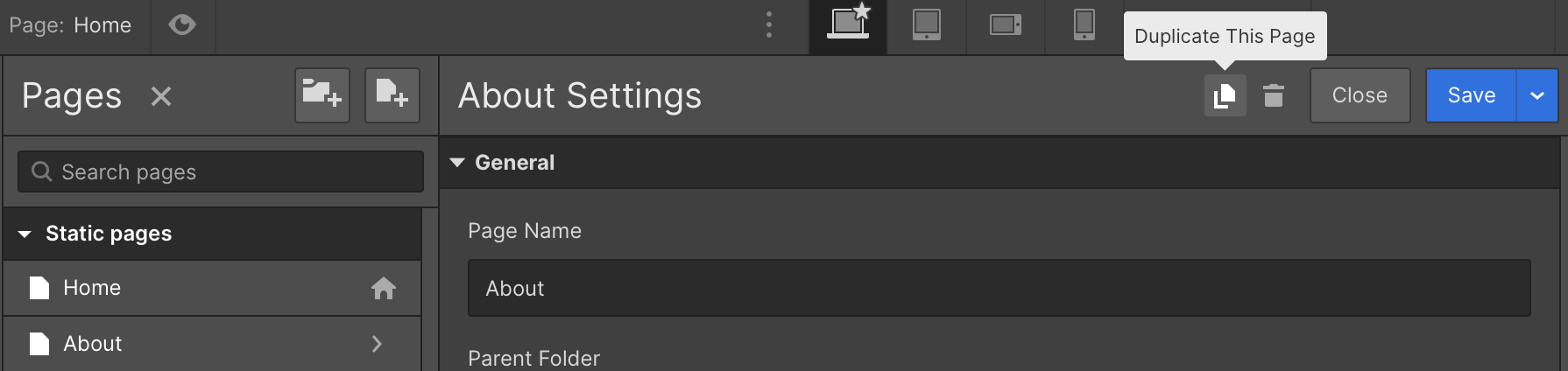Click the Duplicate This Page icon

1225,95
